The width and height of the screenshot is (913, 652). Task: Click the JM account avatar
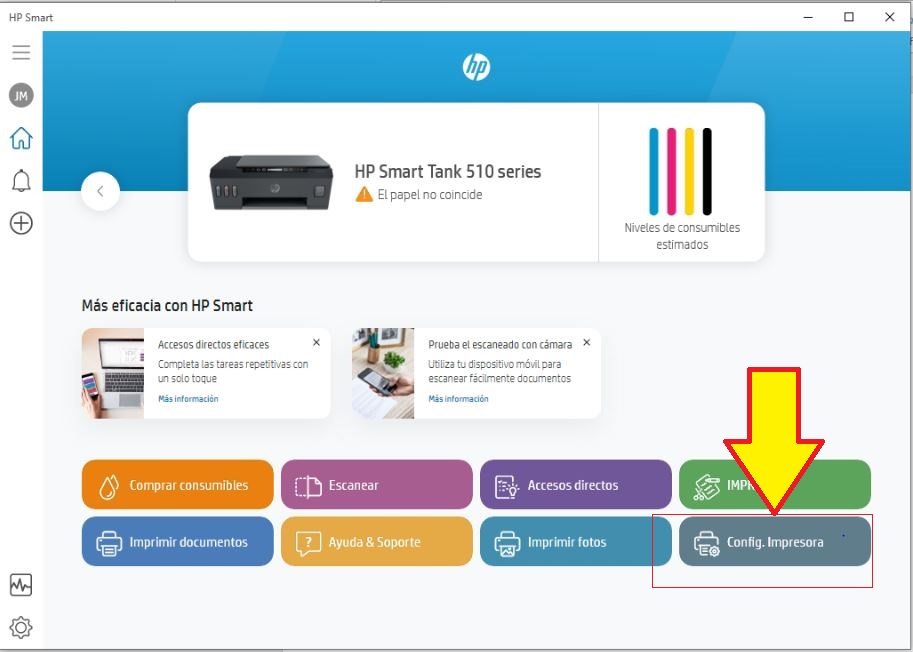21,95
